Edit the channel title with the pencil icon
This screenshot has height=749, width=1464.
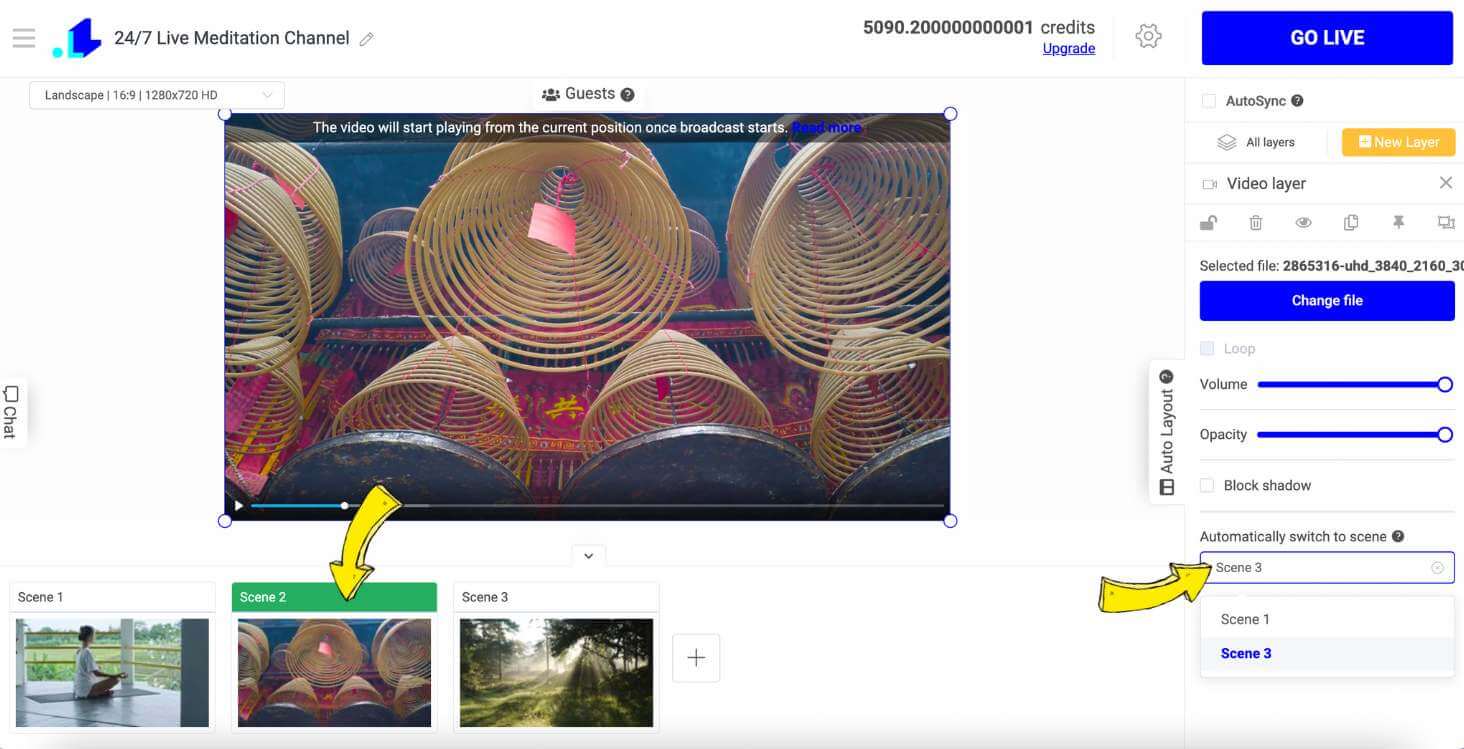[x=367, y=39]
